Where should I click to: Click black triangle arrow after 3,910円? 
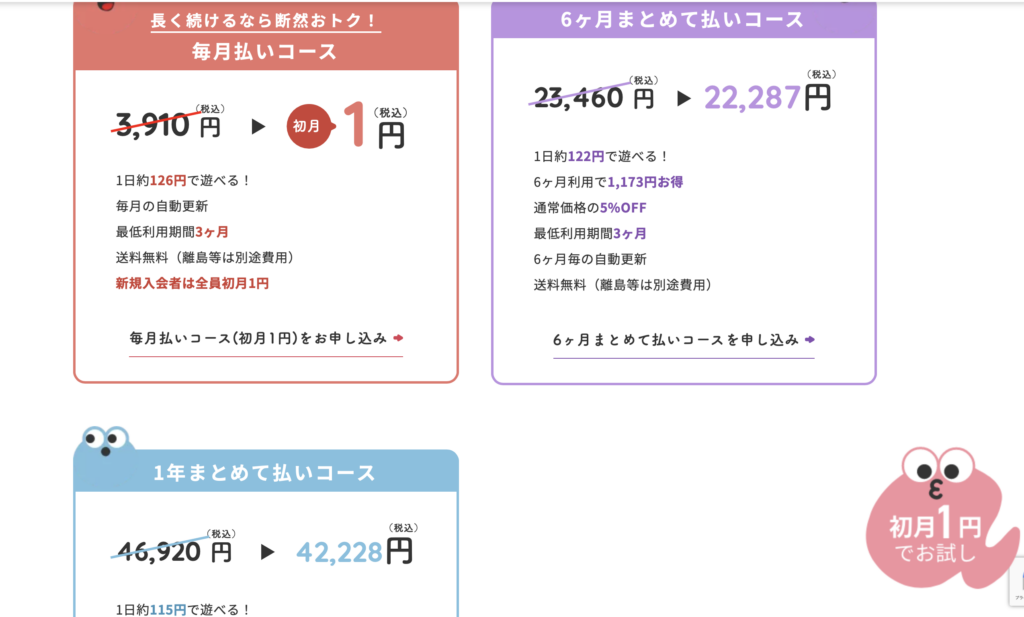(258, 127)
